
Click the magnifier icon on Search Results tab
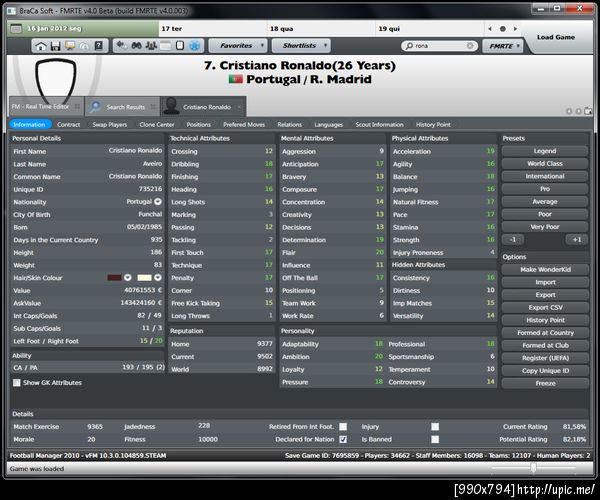95,107
